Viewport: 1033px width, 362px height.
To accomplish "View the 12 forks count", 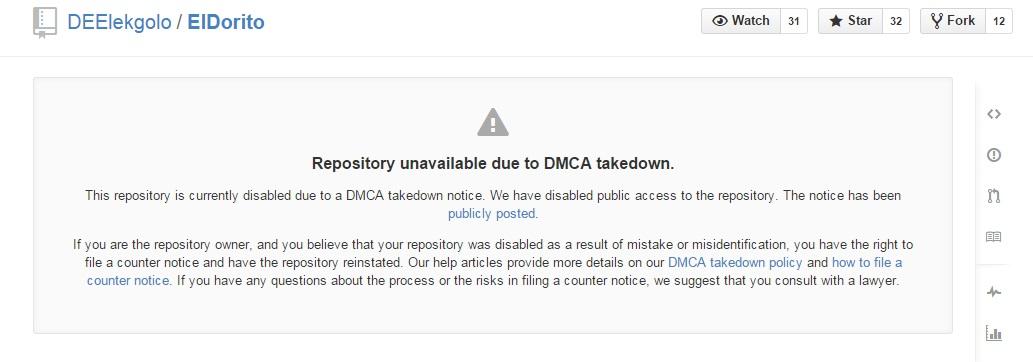I will tap(999, 21).
